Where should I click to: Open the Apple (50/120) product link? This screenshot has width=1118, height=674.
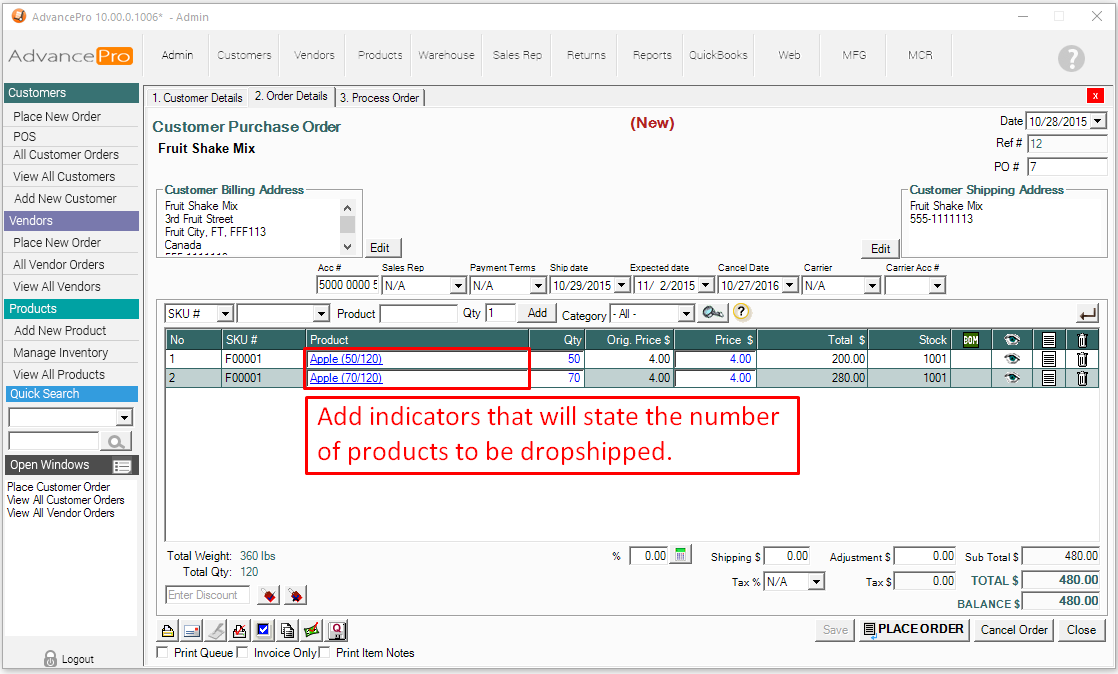[x=346, y=359]
